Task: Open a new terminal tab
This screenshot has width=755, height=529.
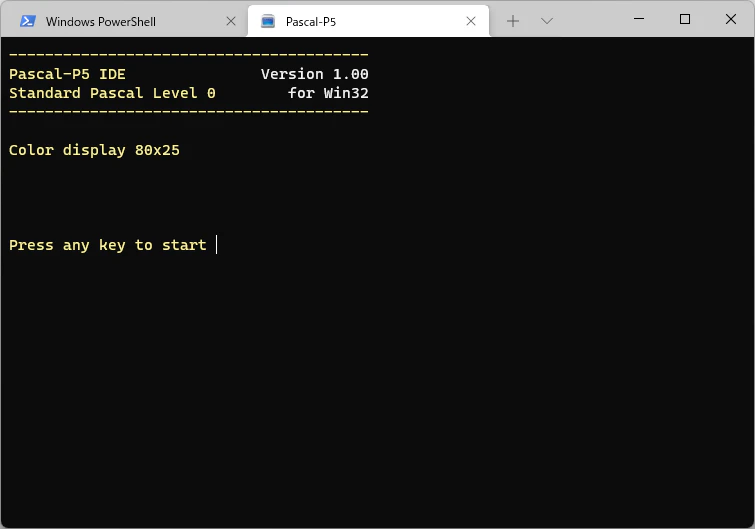Action: 513,21
